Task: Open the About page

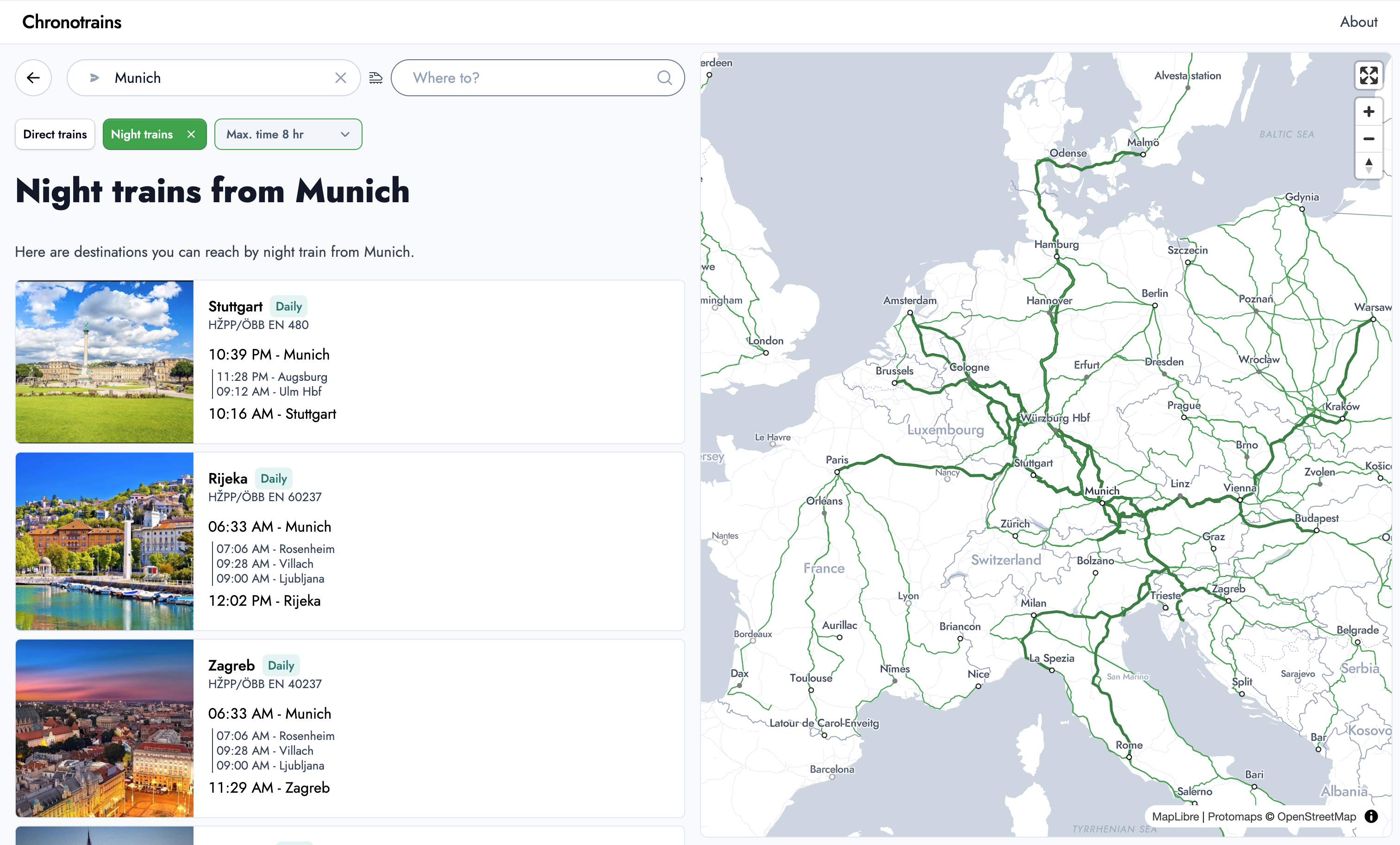Action: [x=1358, y=22]
